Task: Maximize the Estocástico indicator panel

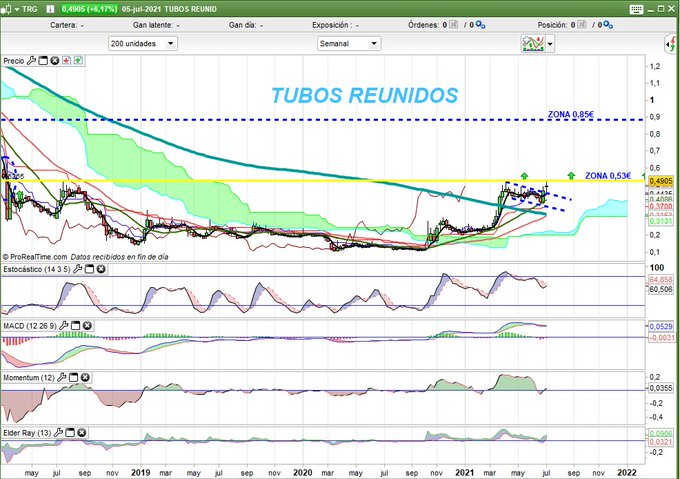Action: [89, 269]
